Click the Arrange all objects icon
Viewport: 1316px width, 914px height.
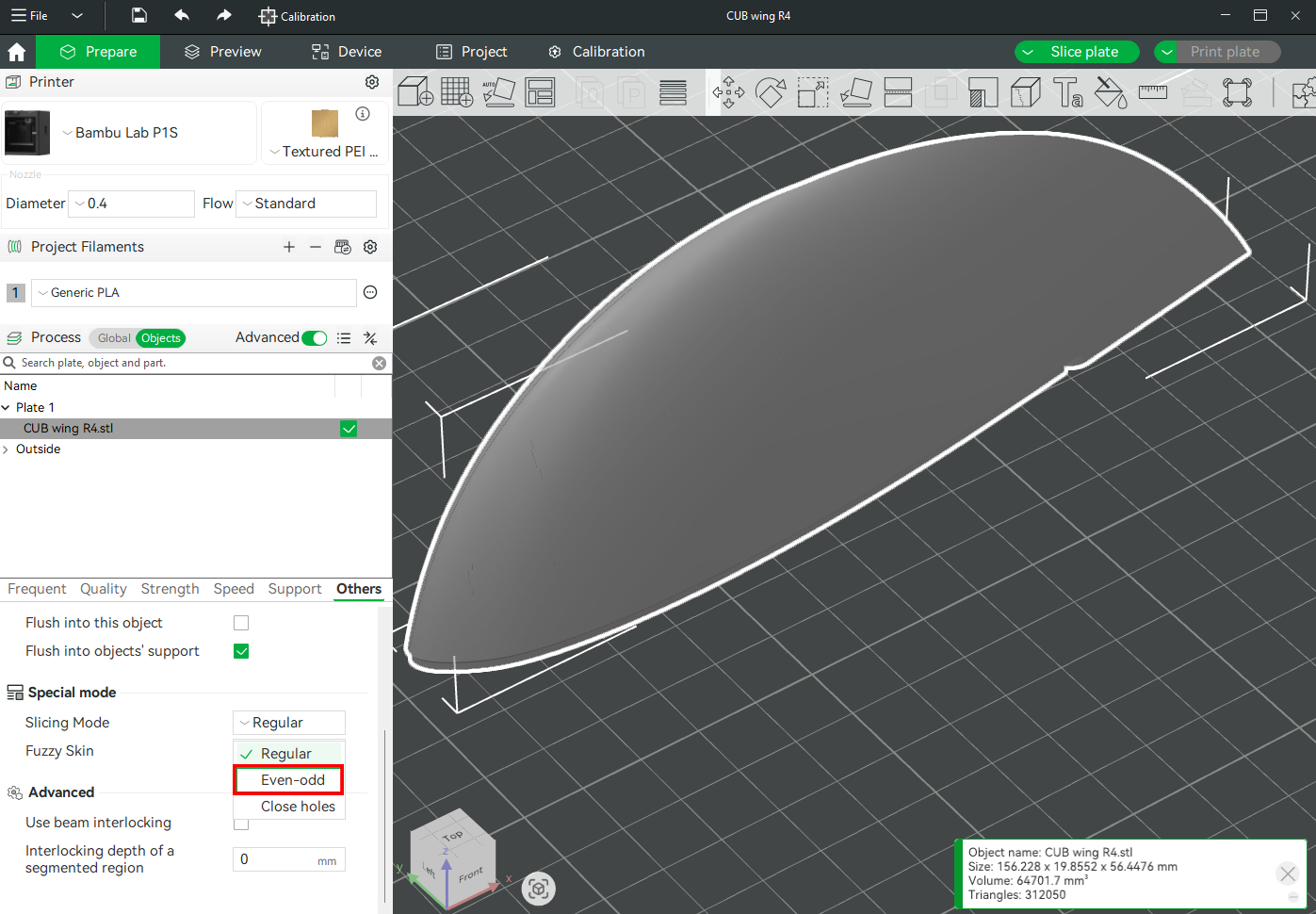[540, 92]
